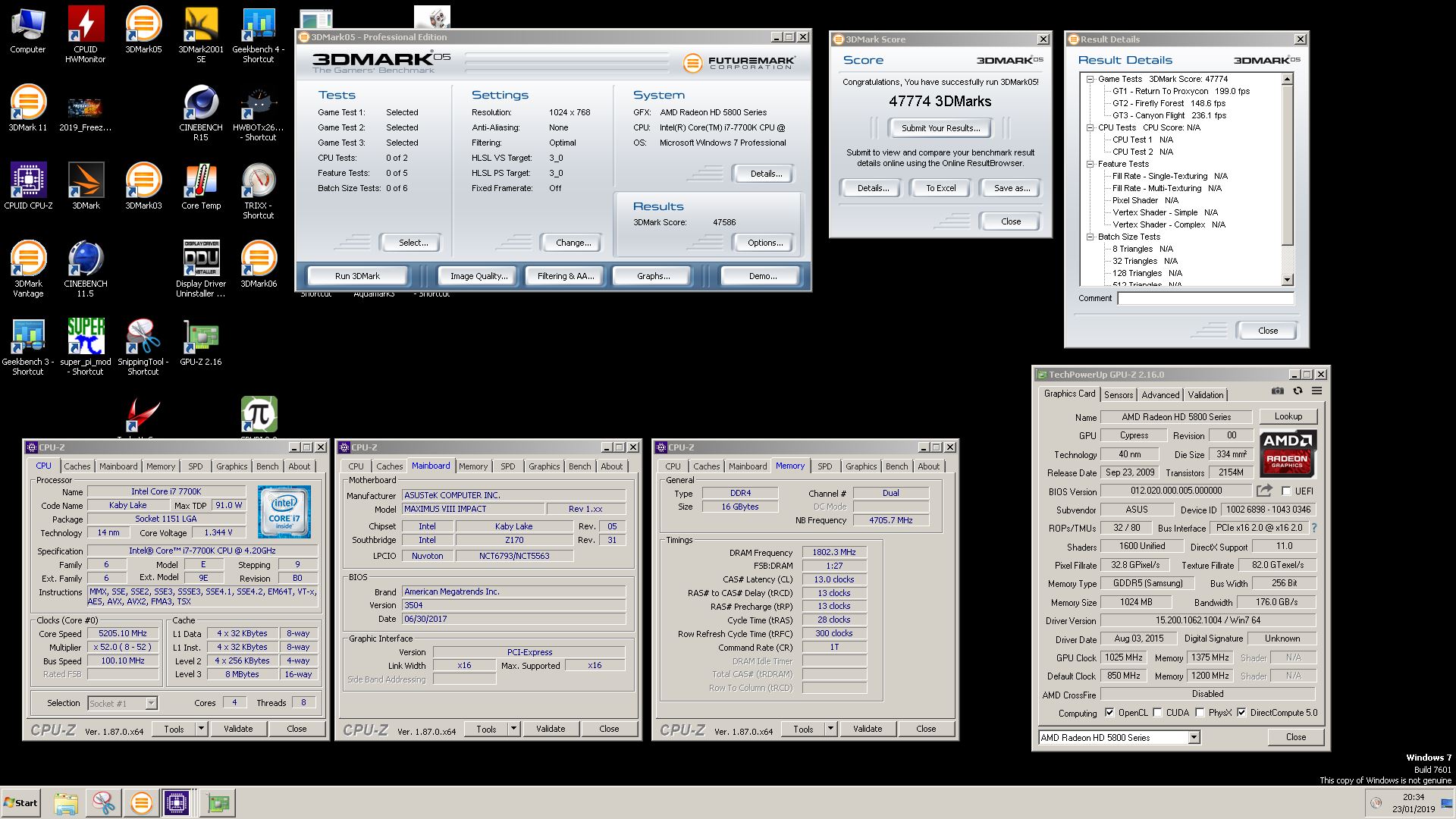Open the 3DMark2001 SE desktop icon
This screenshot has width=1456, height=819.
point(201,34)
